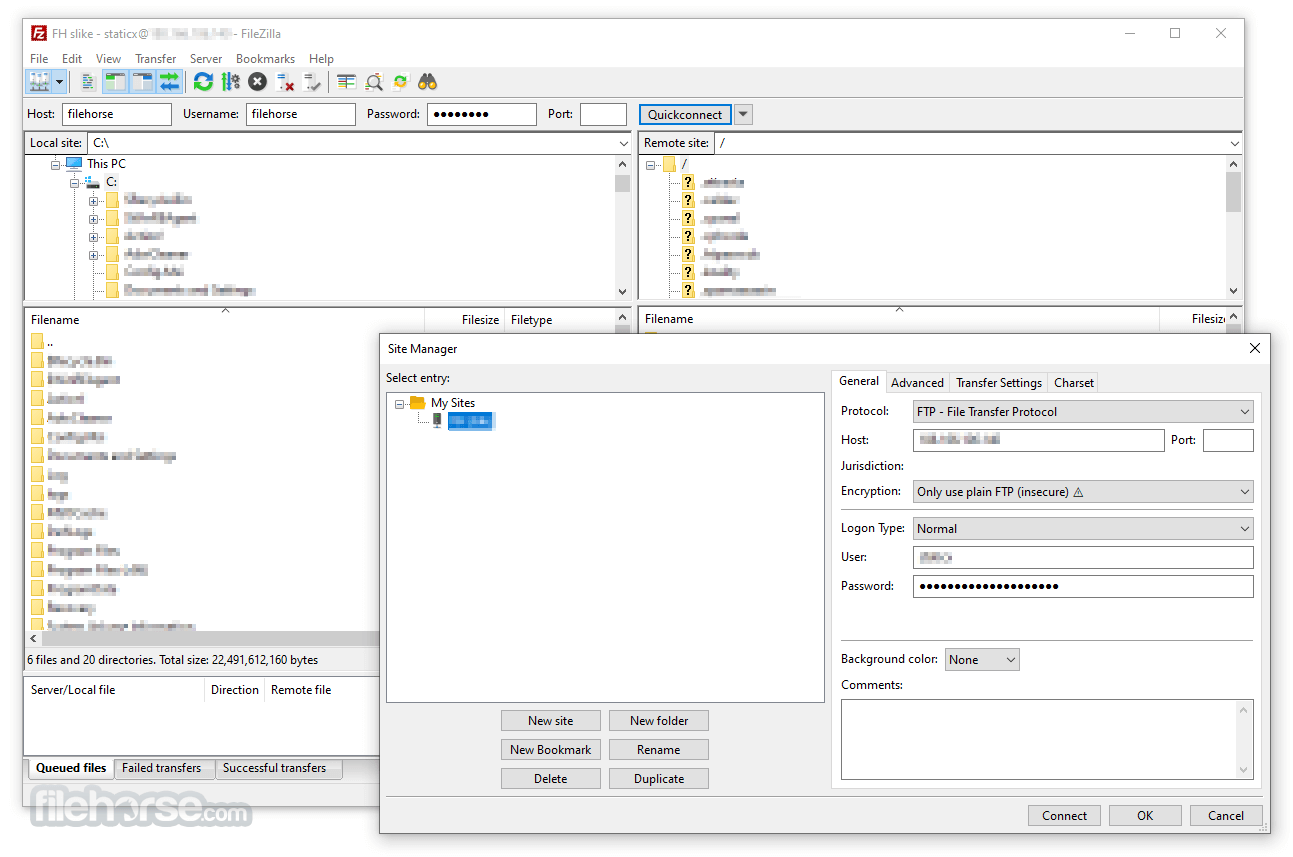The height and width of the screenshot is (857, 1293).
Task: Open the View menu
Action: click(x=108, y=59)
